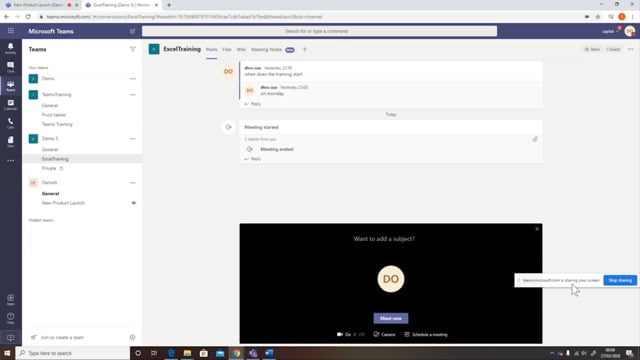Open Microsoft Edge from taskbar
This screenshot has width=640, height=360.
coord(171,353)
